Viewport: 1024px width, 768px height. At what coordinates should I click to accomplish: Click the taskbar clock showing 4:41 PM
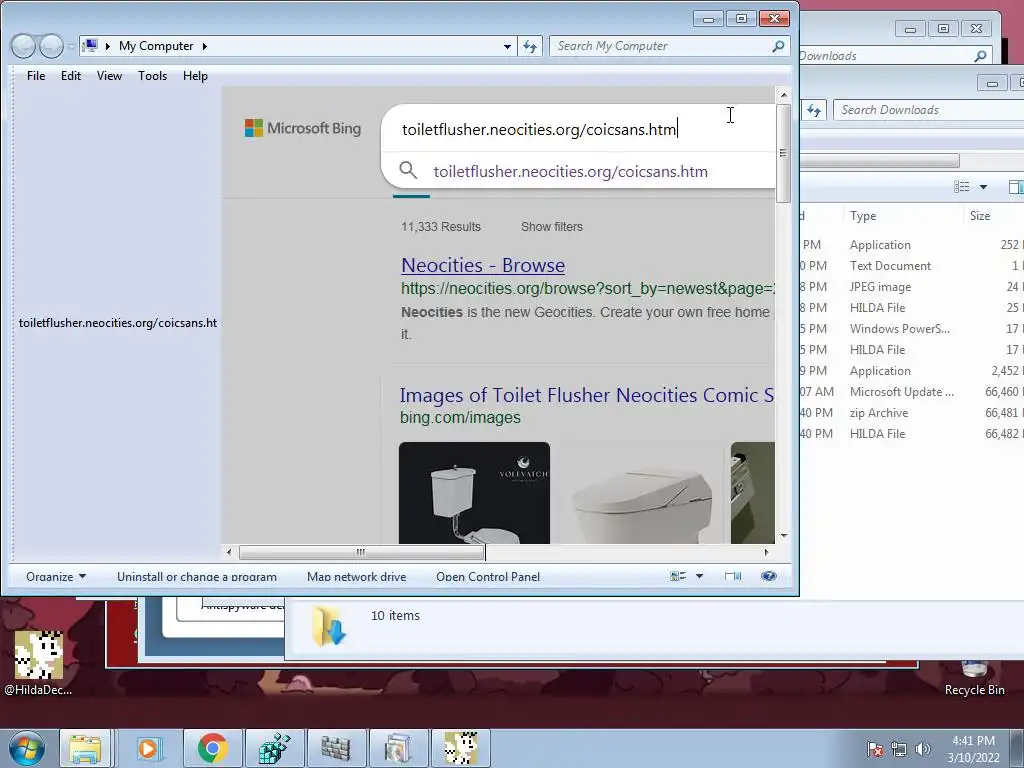(x=973, y=749)
